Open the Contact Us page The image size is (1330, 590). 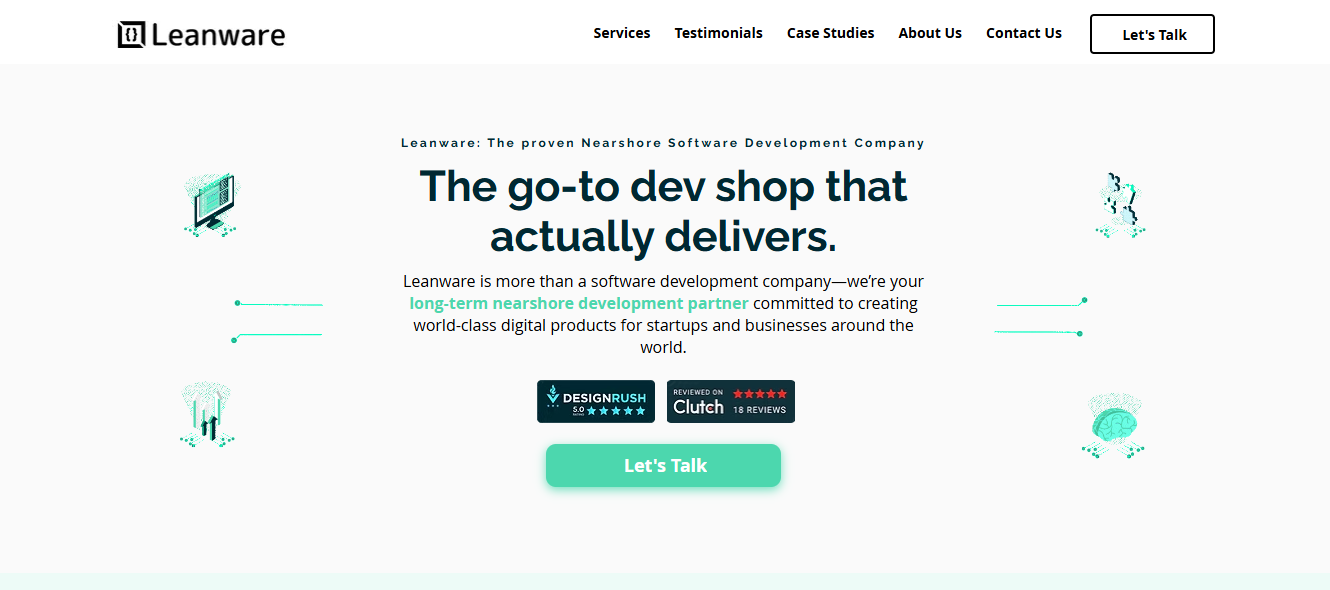(x=1023, y=32)
